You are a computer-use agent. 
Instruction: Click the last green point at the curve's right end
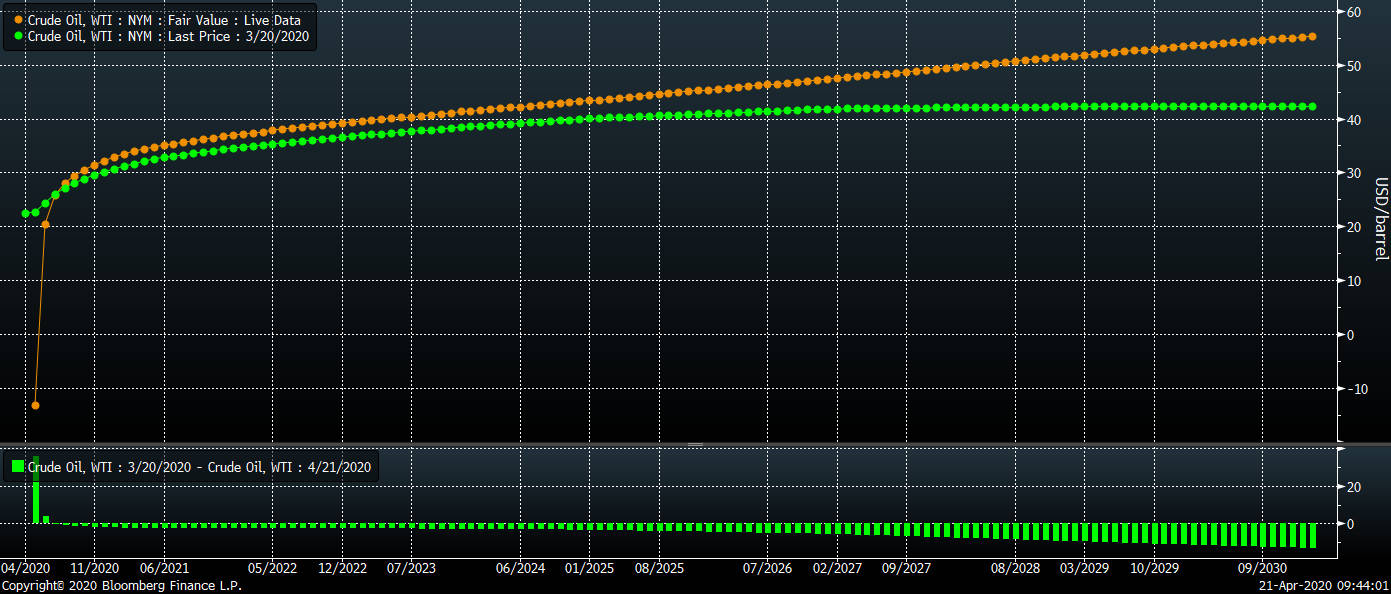pos(1312,106)
